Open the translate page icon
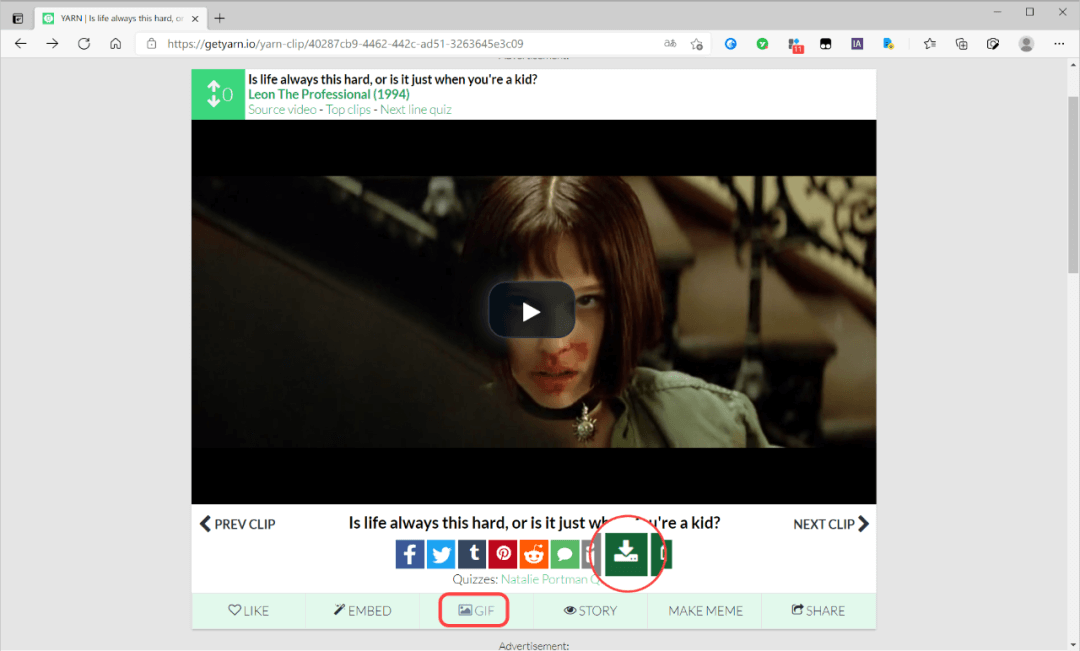Image resolution: width=1080 pixels, height=651 pixels. pos(669,43)
